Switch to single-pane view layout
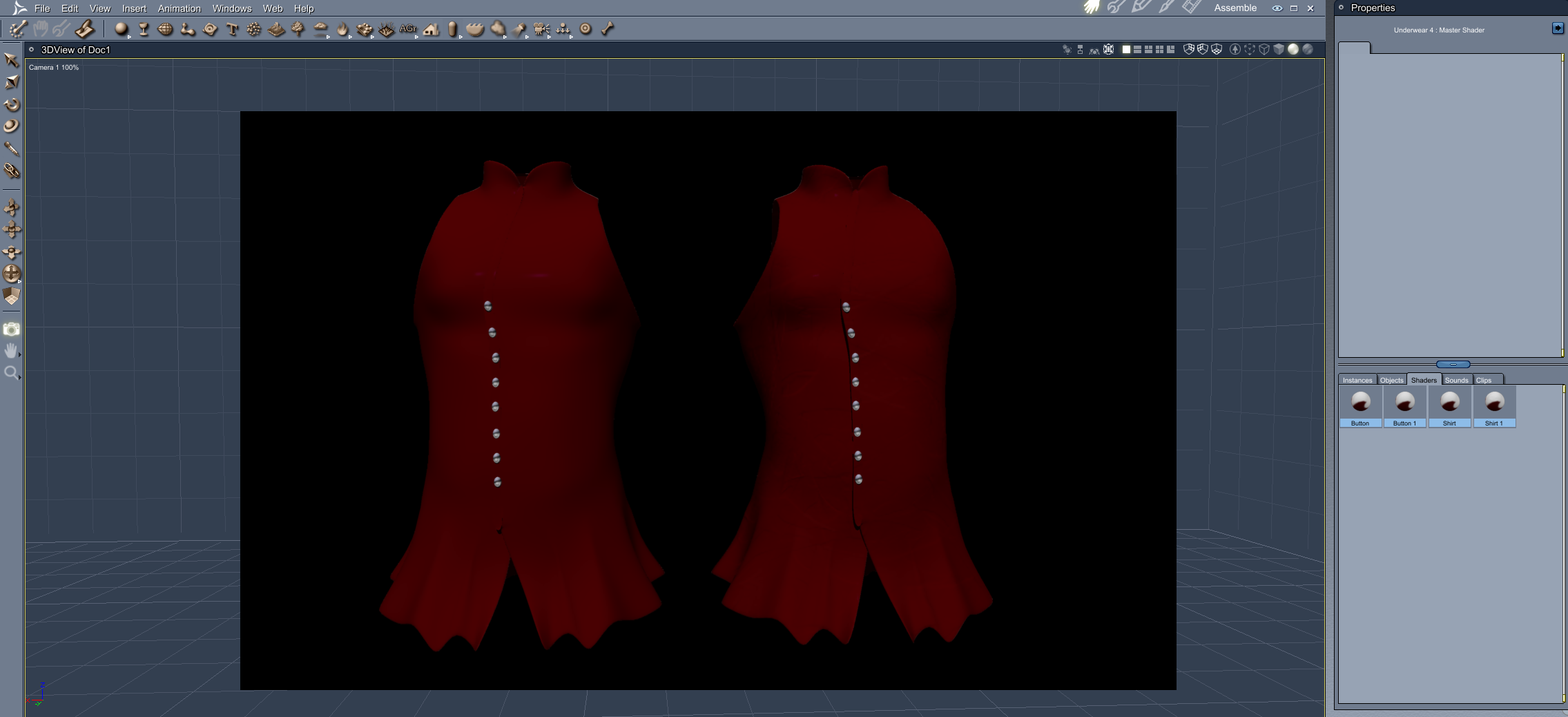The height and width of the screenshot is (717, 1568). (x=1126, y=50)
